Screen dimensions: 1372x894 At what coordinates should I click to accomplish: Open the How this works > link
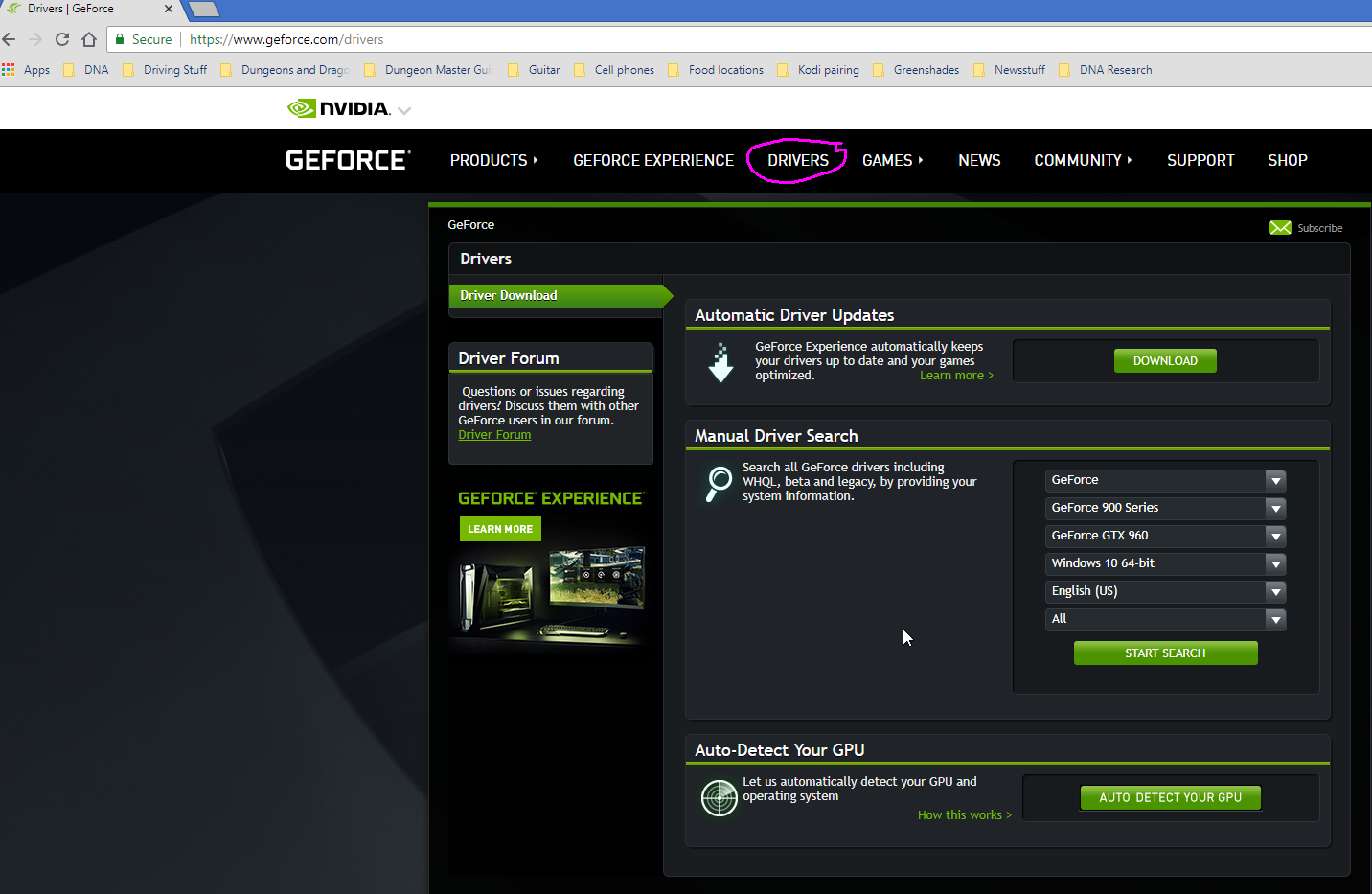(x=965, y=815)
